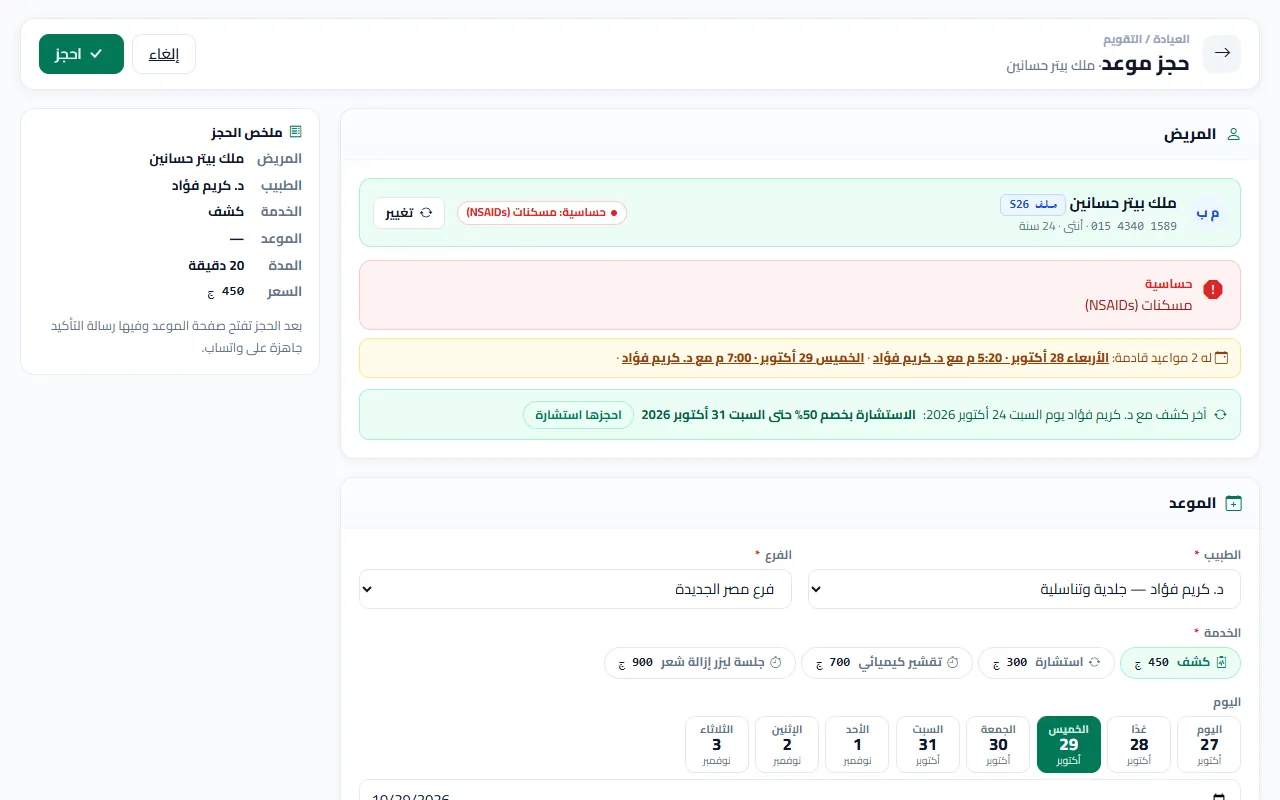Image resolution: width=1280 pixels, height=800 pixels.
Task: Click the summary icon beside ملخص الحجز
Action: tap(295, 132)
